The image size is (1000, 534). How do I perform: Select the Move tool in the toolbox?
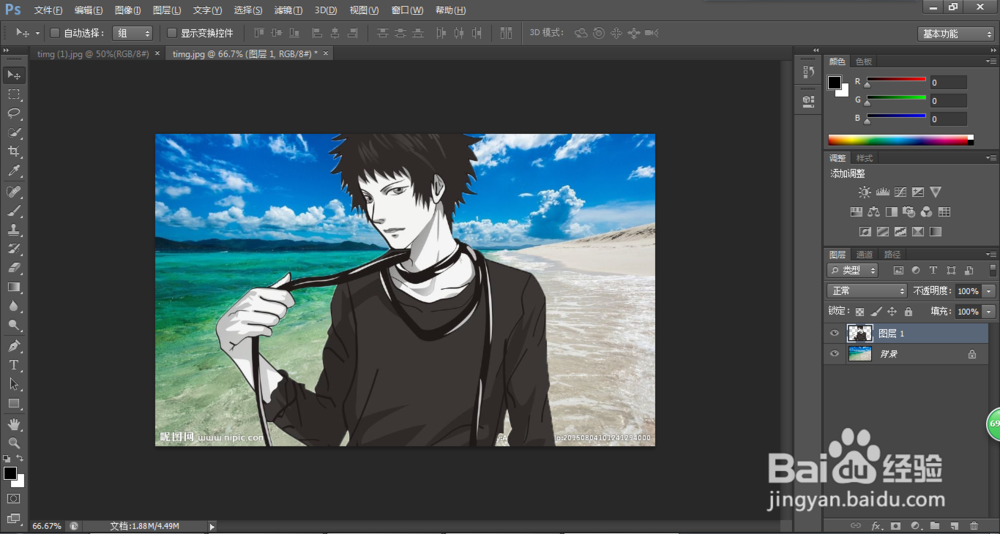pos(14,75)
